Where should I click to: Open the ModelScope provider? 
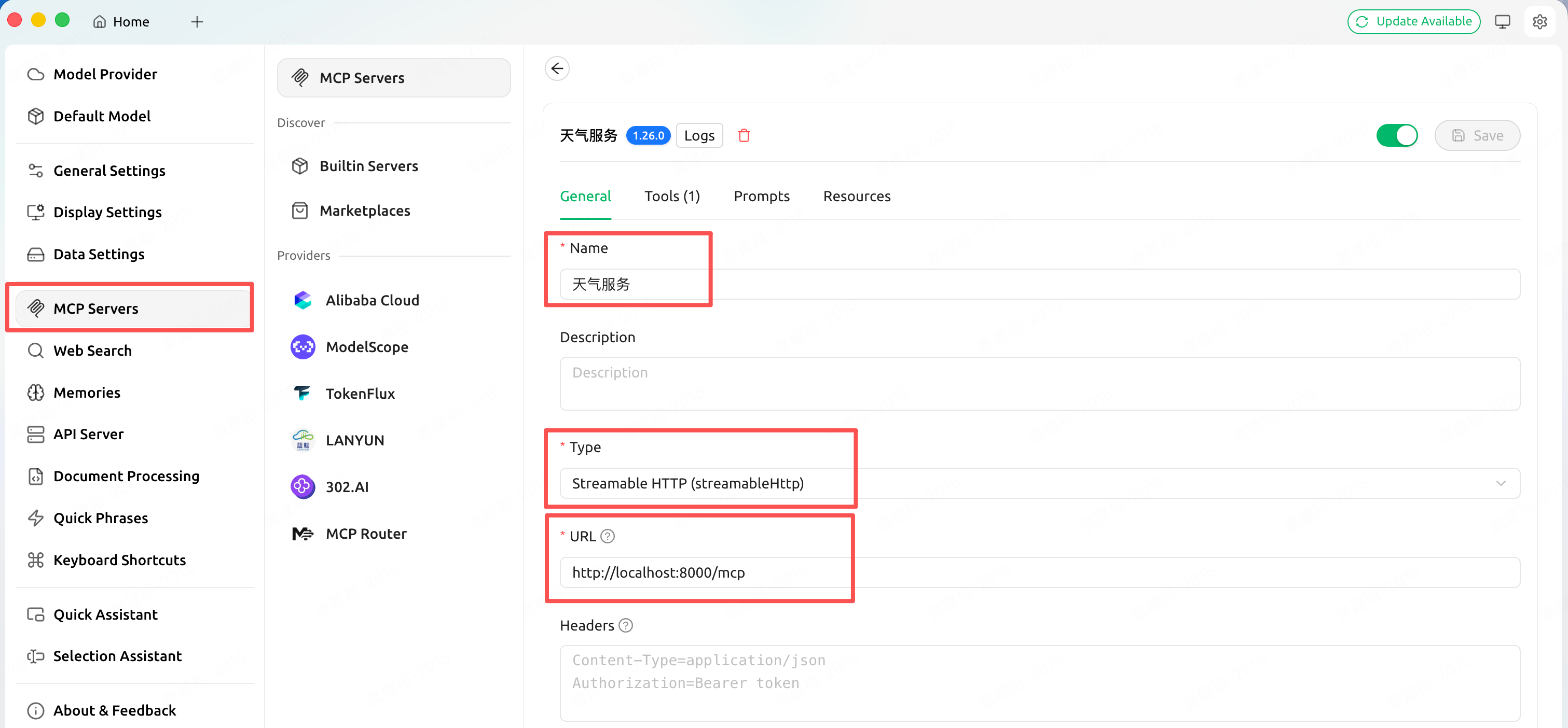(366, 347)
